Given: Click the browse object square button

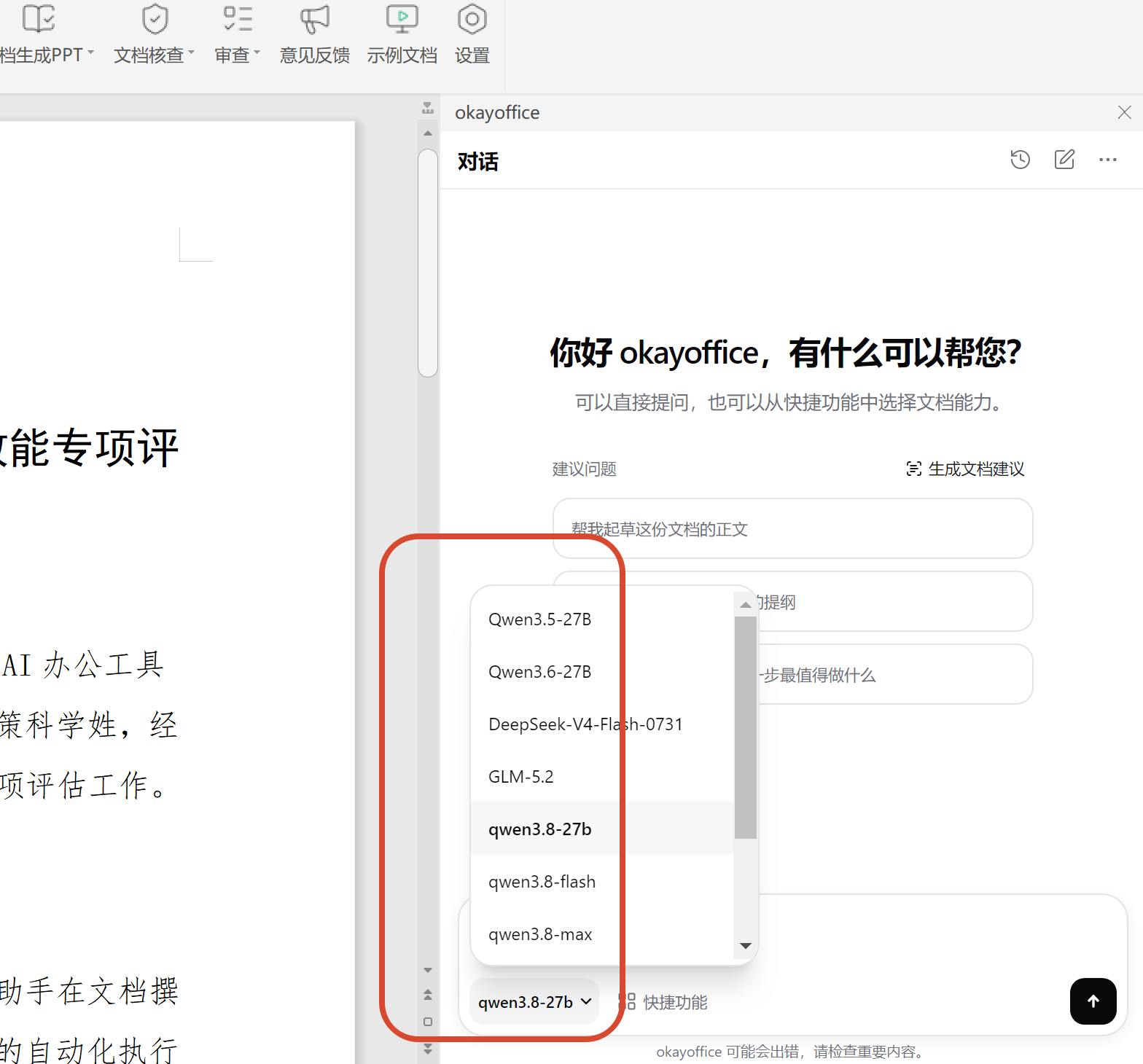Looking at the screenshot, I should pyautogui.click(x=428, y=1022).
